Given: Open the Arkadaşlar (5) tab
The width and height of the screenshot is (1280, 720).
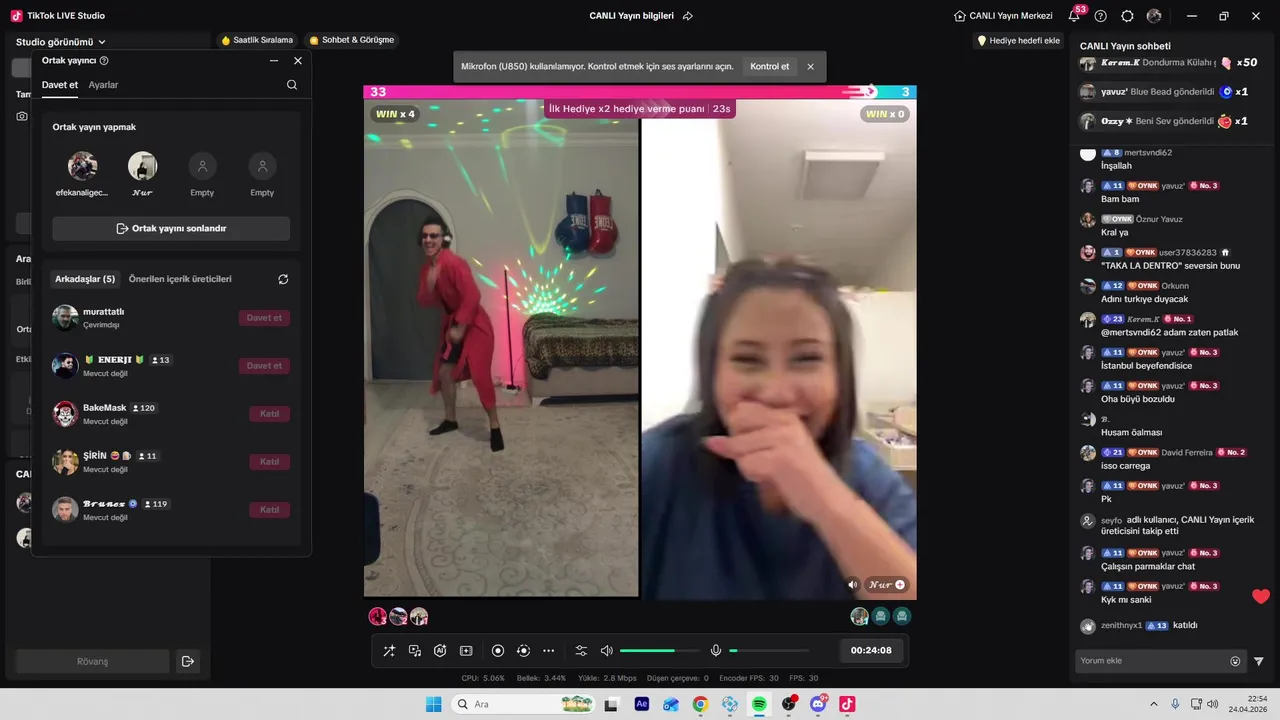Looking at the screenshot, I should coord(85,279).
